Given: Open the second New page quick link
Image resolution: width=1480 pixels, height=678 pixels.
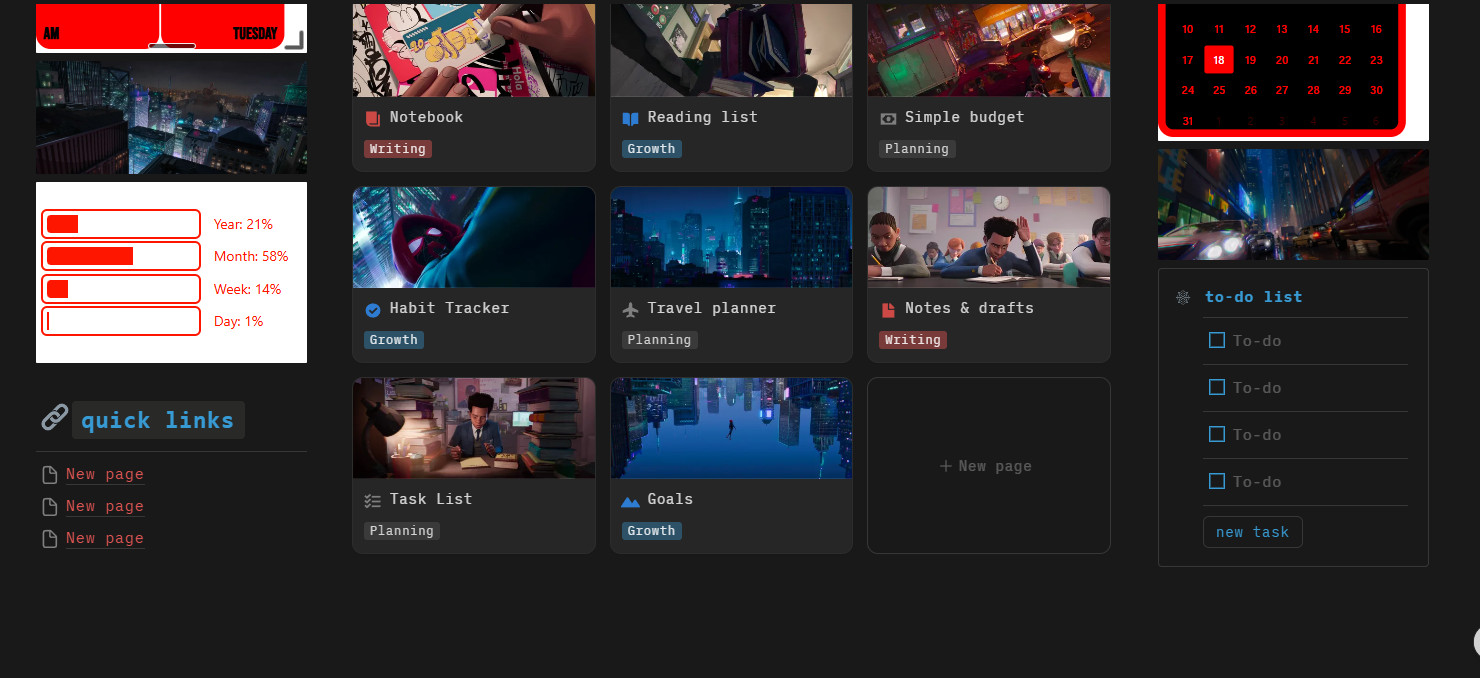Looking at the screenshot, I should [x=105, y=507].
